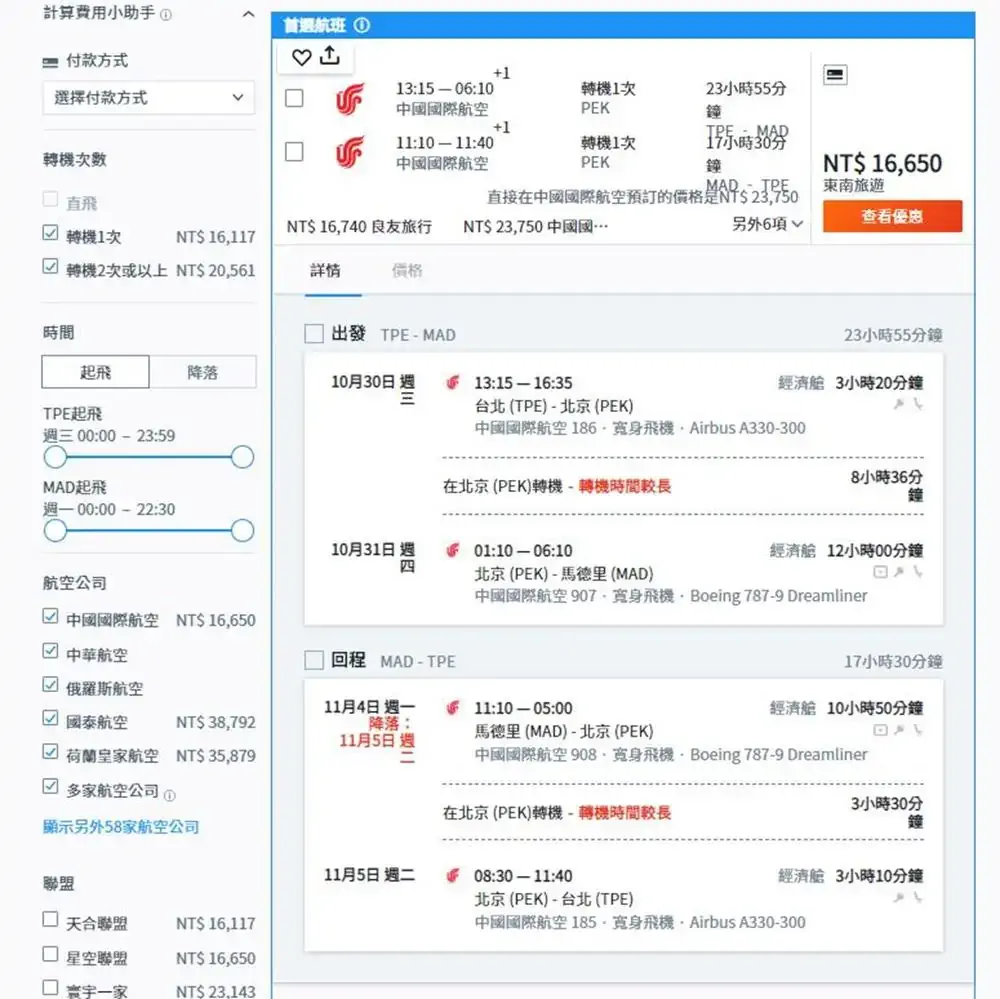The width and height of the screenshot is (1000, 999).
Task: Share this flight using the share icon
Action: 330,56
